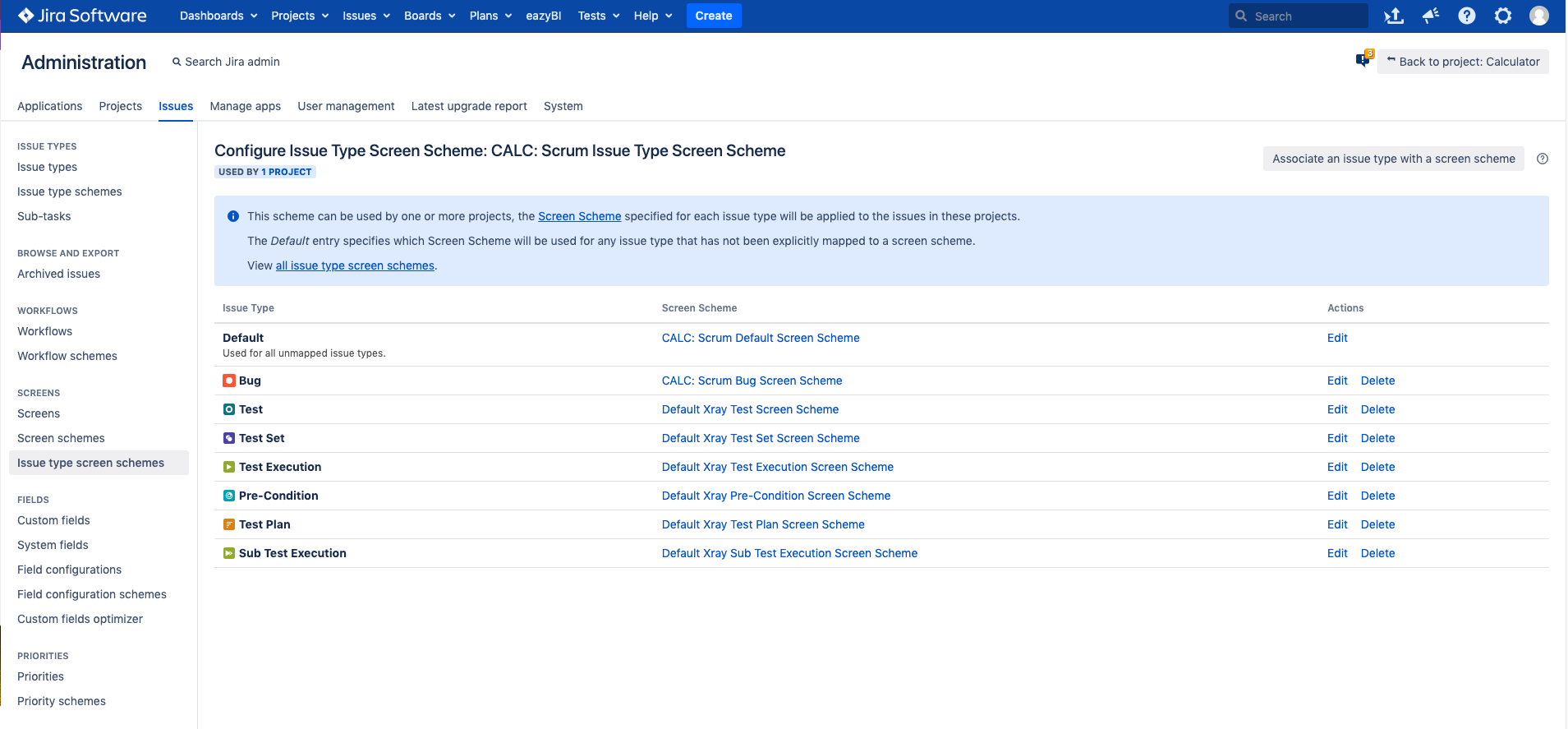Click the Test Plan issue type icon
The width and height of the screenshot is (1568, 729).
click(229, 524)
